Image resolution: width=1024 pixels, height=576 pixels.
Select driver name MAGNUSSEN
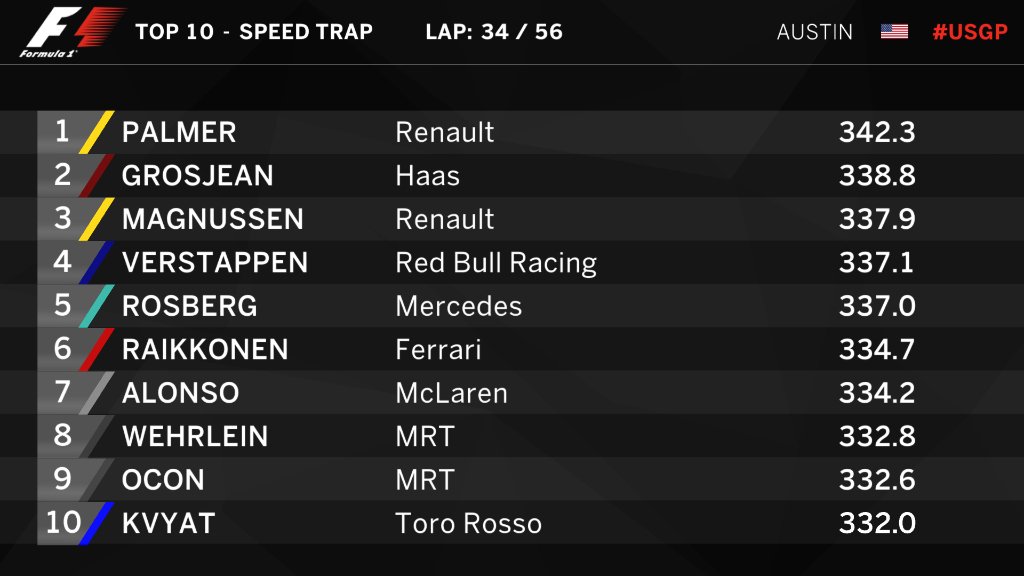pos(213,219)
